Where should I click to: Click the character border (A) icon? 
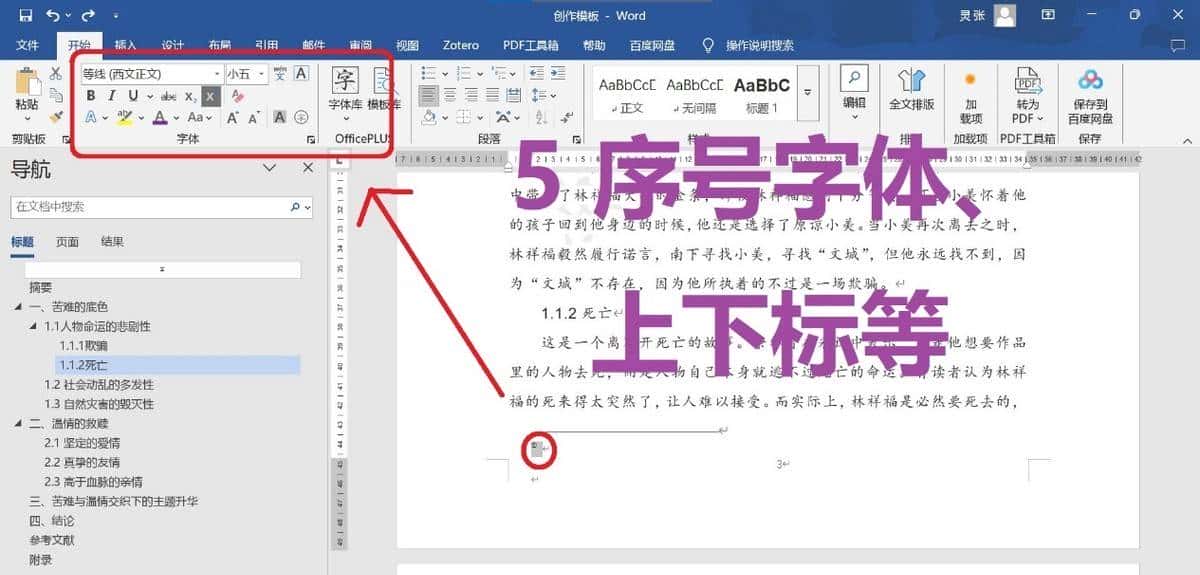click(301, 74)
